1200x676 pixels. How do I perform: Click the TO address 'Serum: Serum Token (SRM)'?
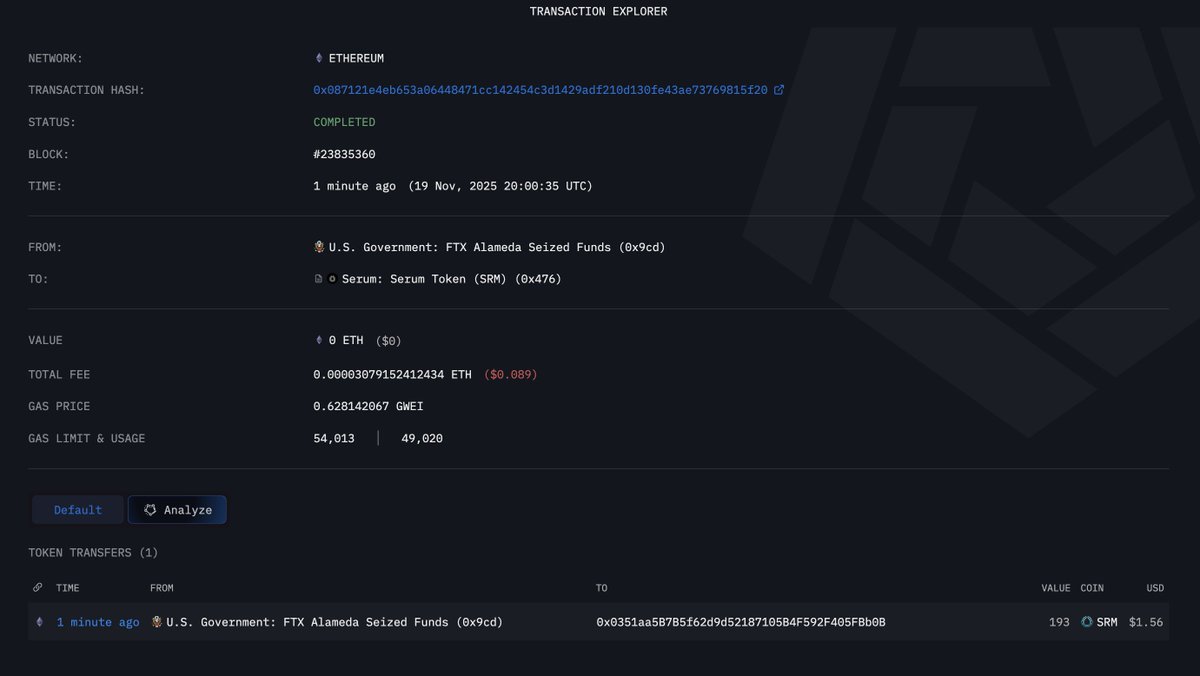point(450,279)
